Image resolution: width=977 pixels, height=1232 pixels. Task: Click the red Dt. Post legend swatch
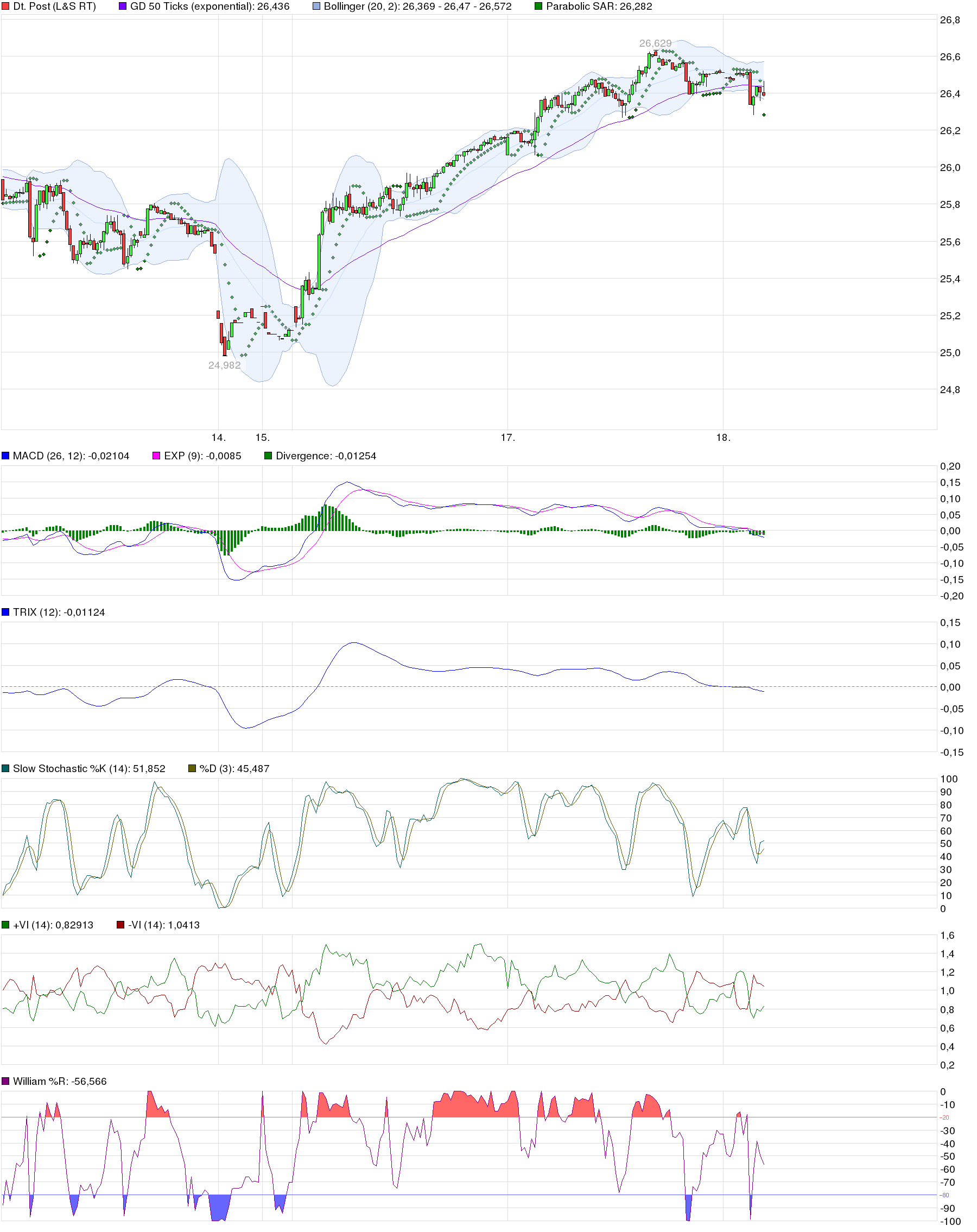[6, 7]
